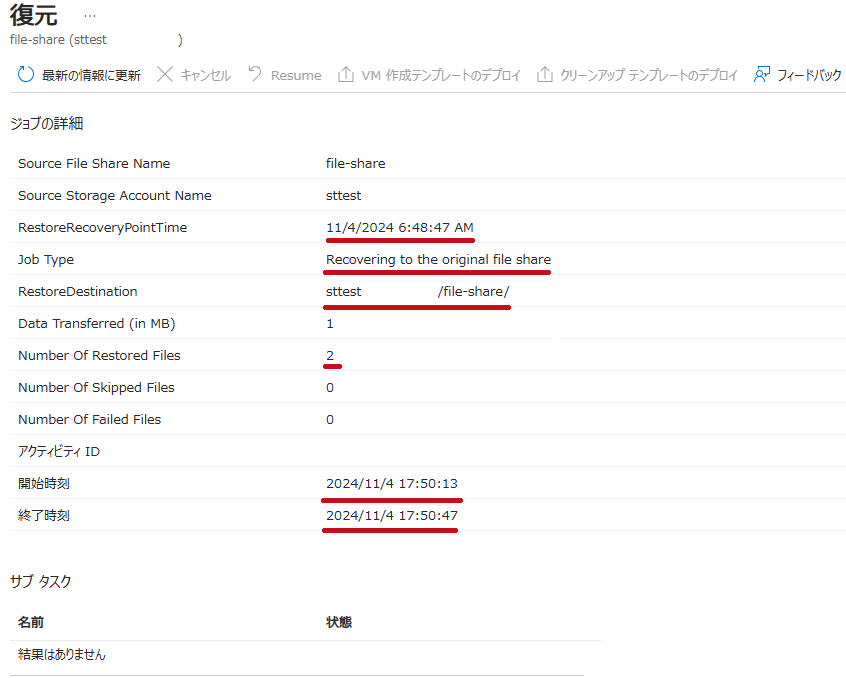Click the Resume arrow icon
The width and height of the screenshot is (846, 678).
255,74
